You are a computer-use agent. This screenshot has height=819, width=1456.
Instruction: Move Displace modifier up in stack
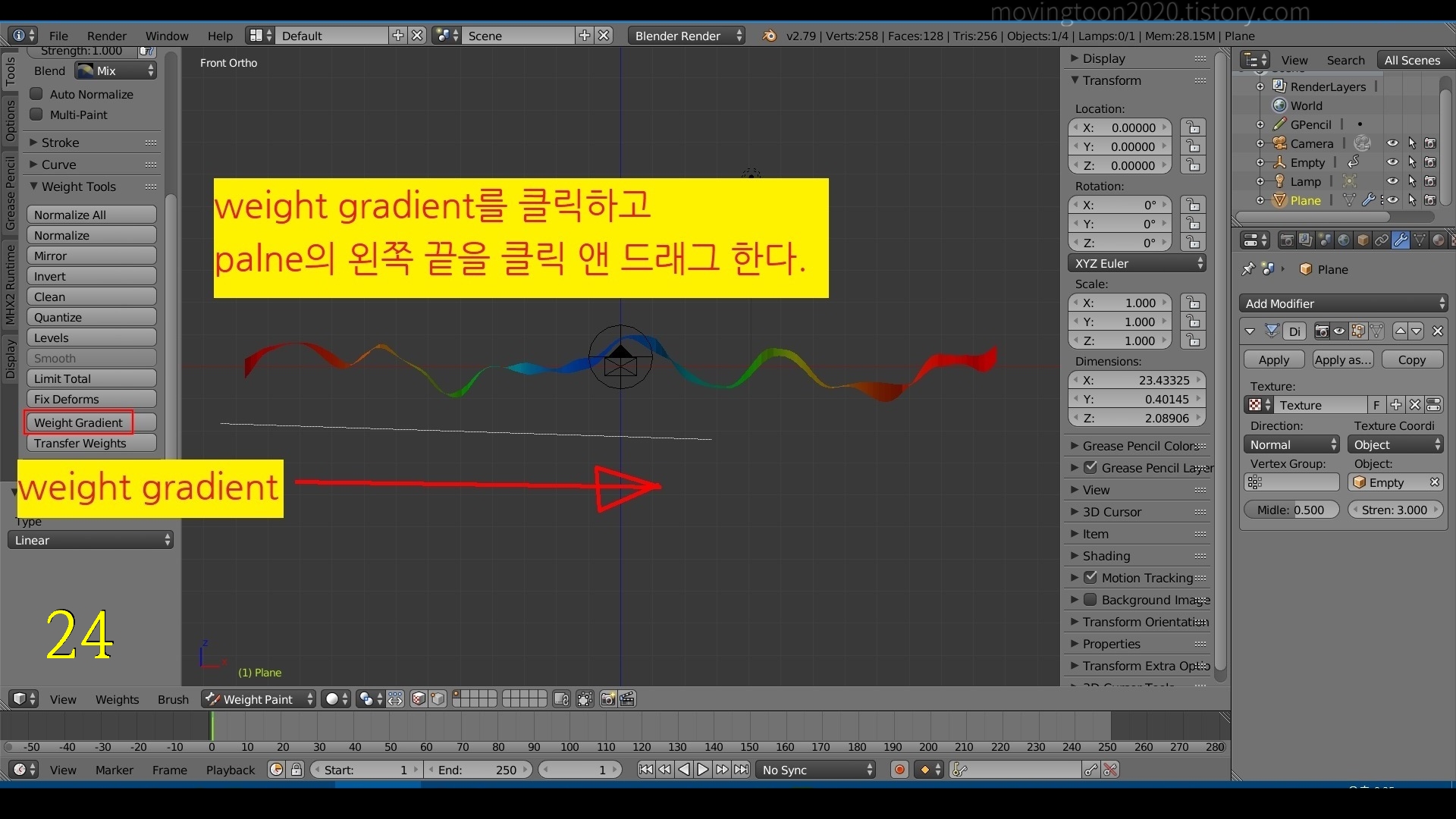1401,331
